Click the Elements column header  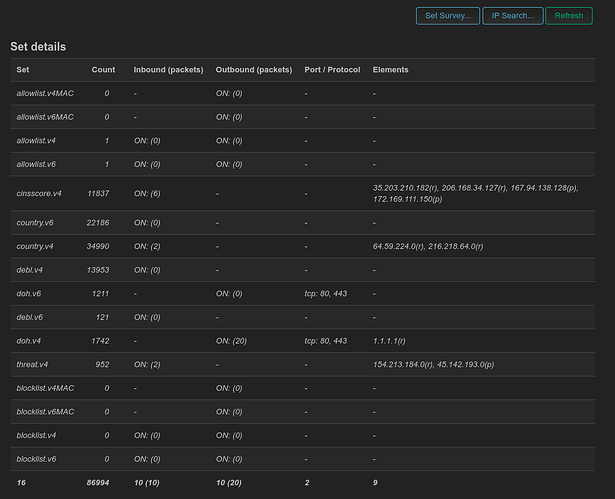tap(390, 70)
